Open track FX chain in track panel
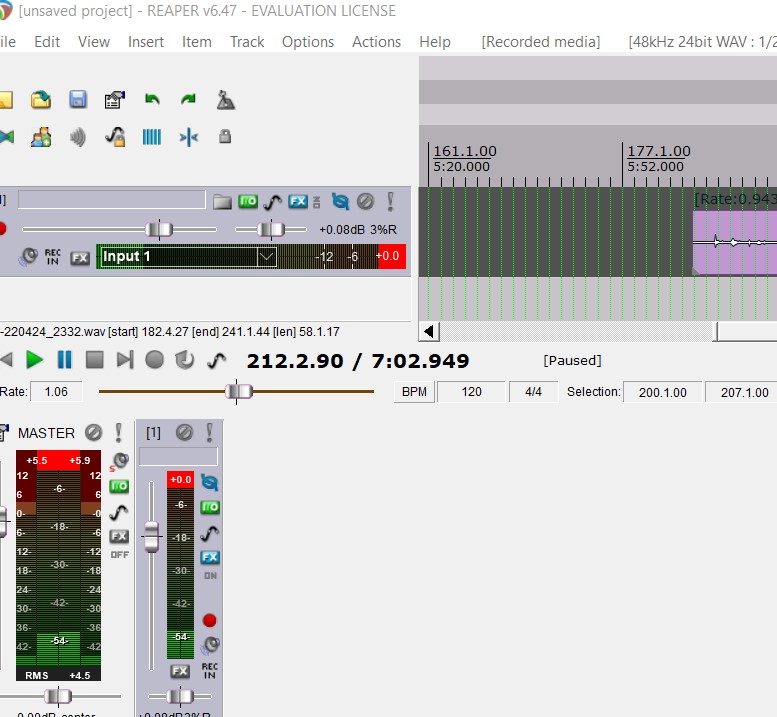Image resolution: width=777 pixels, height=717 pixels. [298, 201]
